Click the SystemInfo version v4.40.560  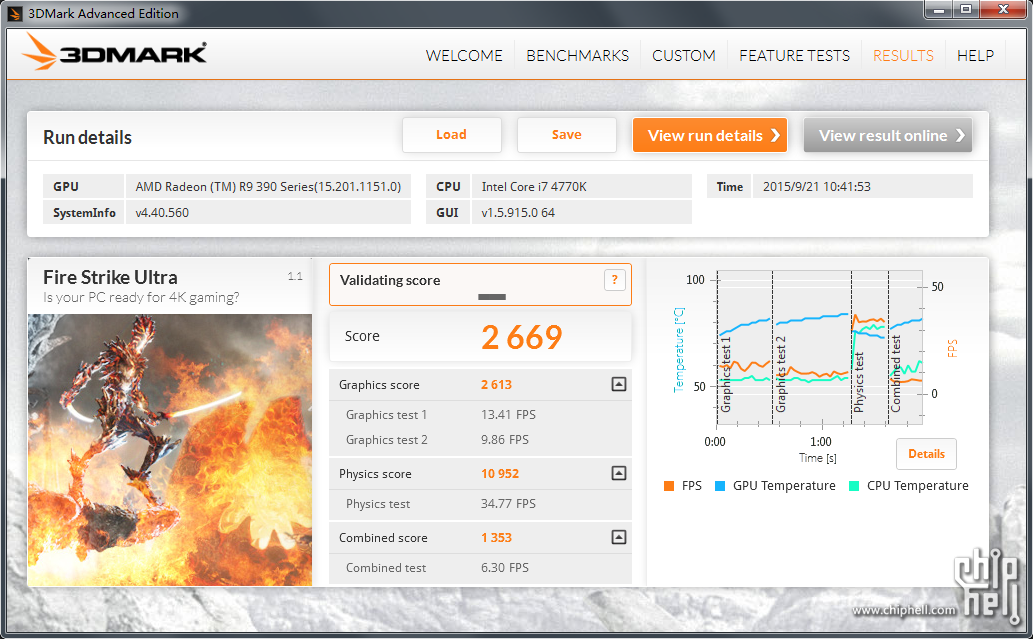(x=162, y=213)
